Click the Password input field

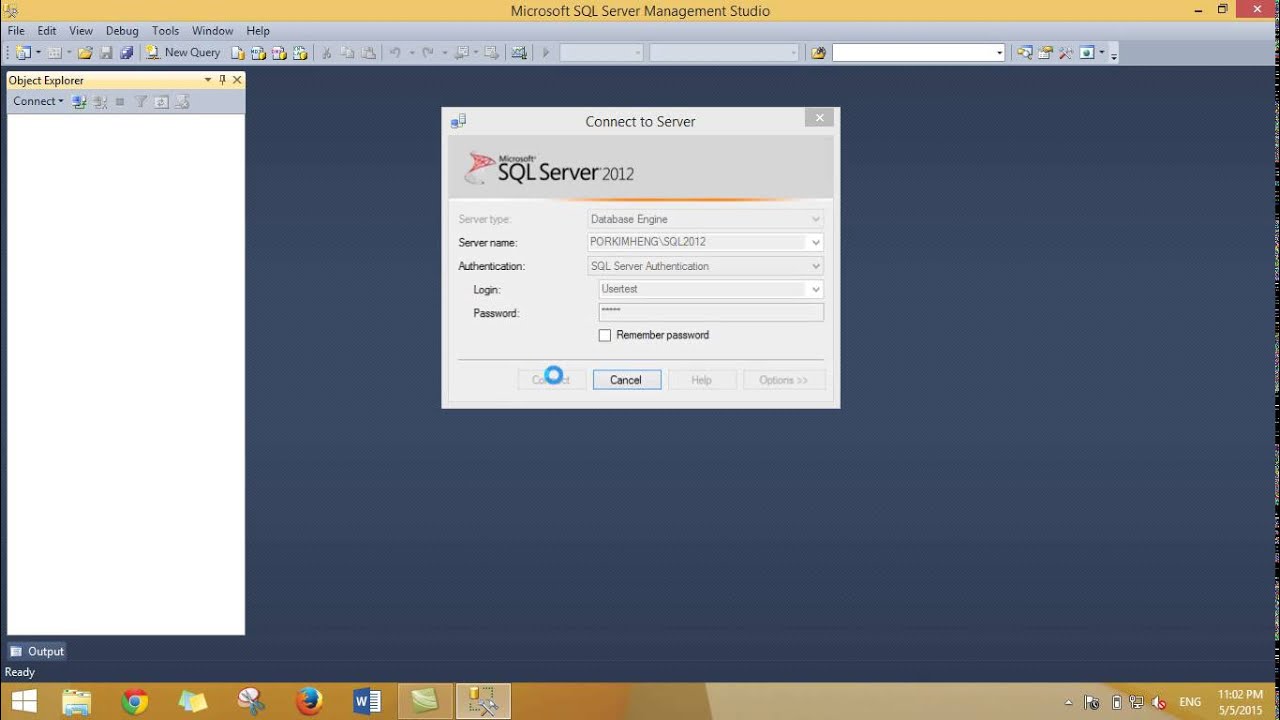[711, 312]
